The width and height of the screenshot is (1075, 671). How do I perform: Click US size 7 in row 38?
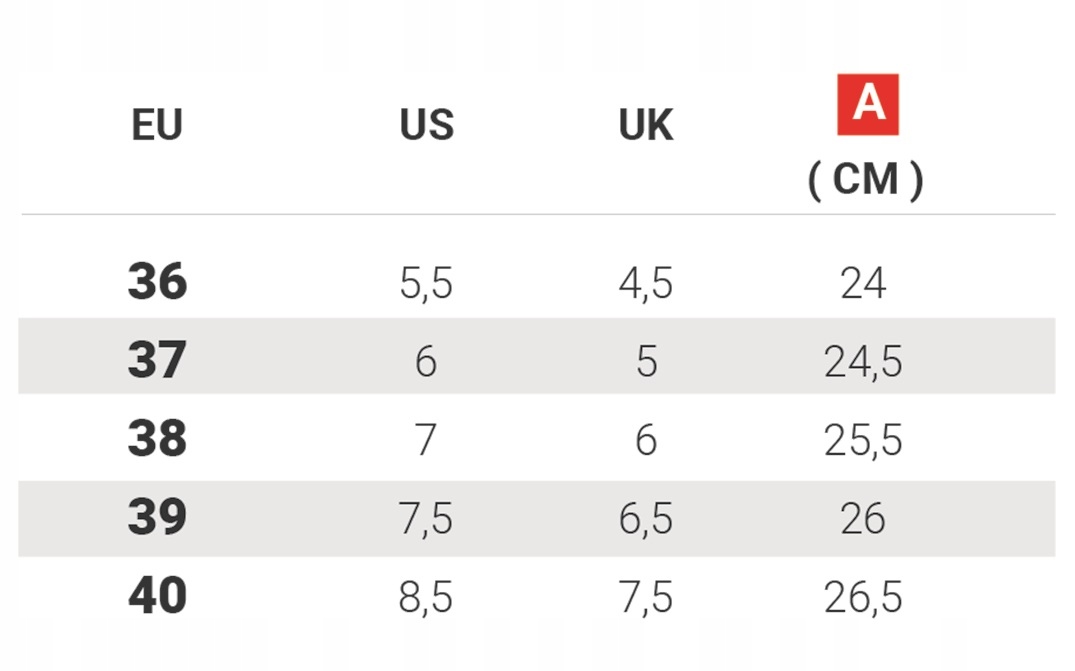pyautogui.click(x=426, y=441)
